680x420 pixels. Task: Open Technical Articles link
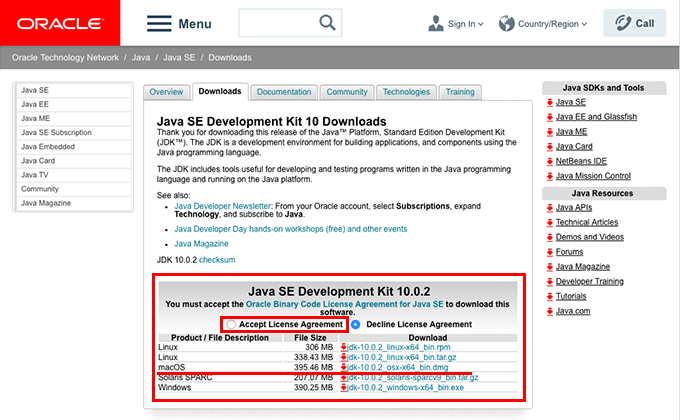pyautogui.click(x=587, y=223)
